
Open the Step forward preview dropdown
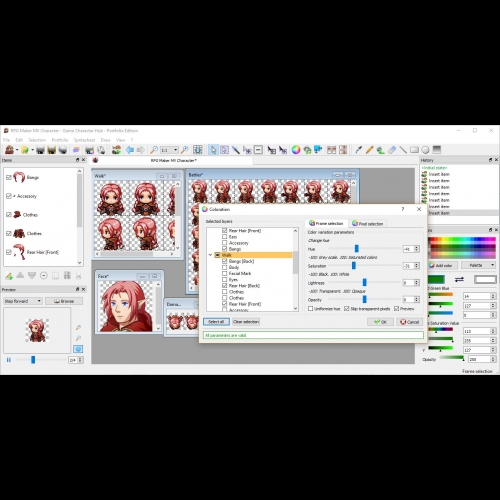pos(23,301)
